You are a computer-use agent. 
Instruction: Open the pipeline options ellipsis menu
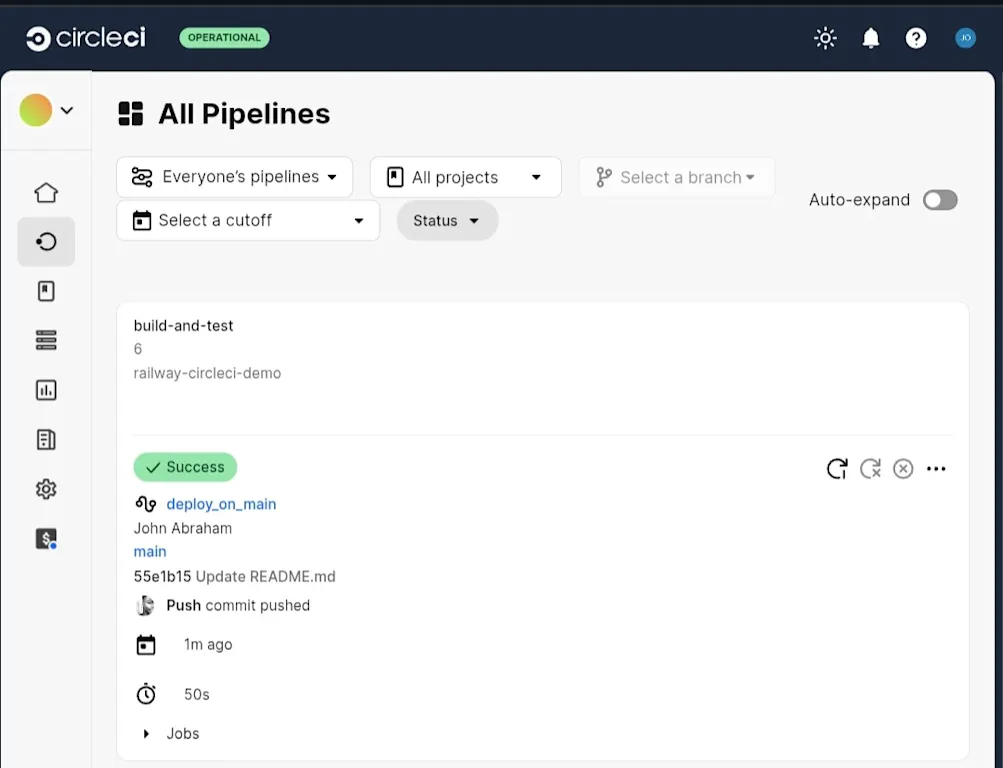935,468
